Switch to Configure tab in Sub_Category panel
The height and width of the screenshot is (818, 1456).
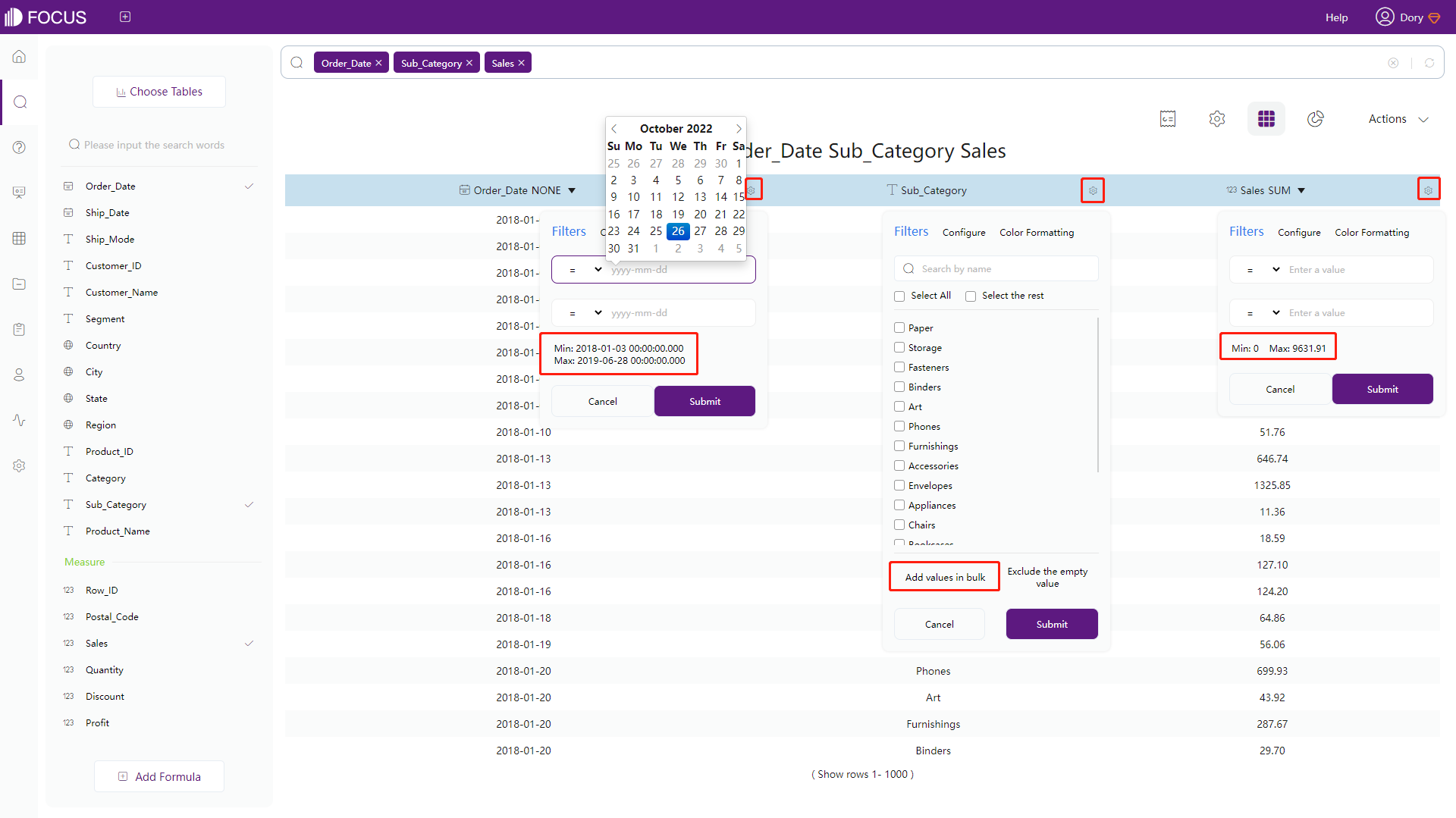click(x=964, y=233)
